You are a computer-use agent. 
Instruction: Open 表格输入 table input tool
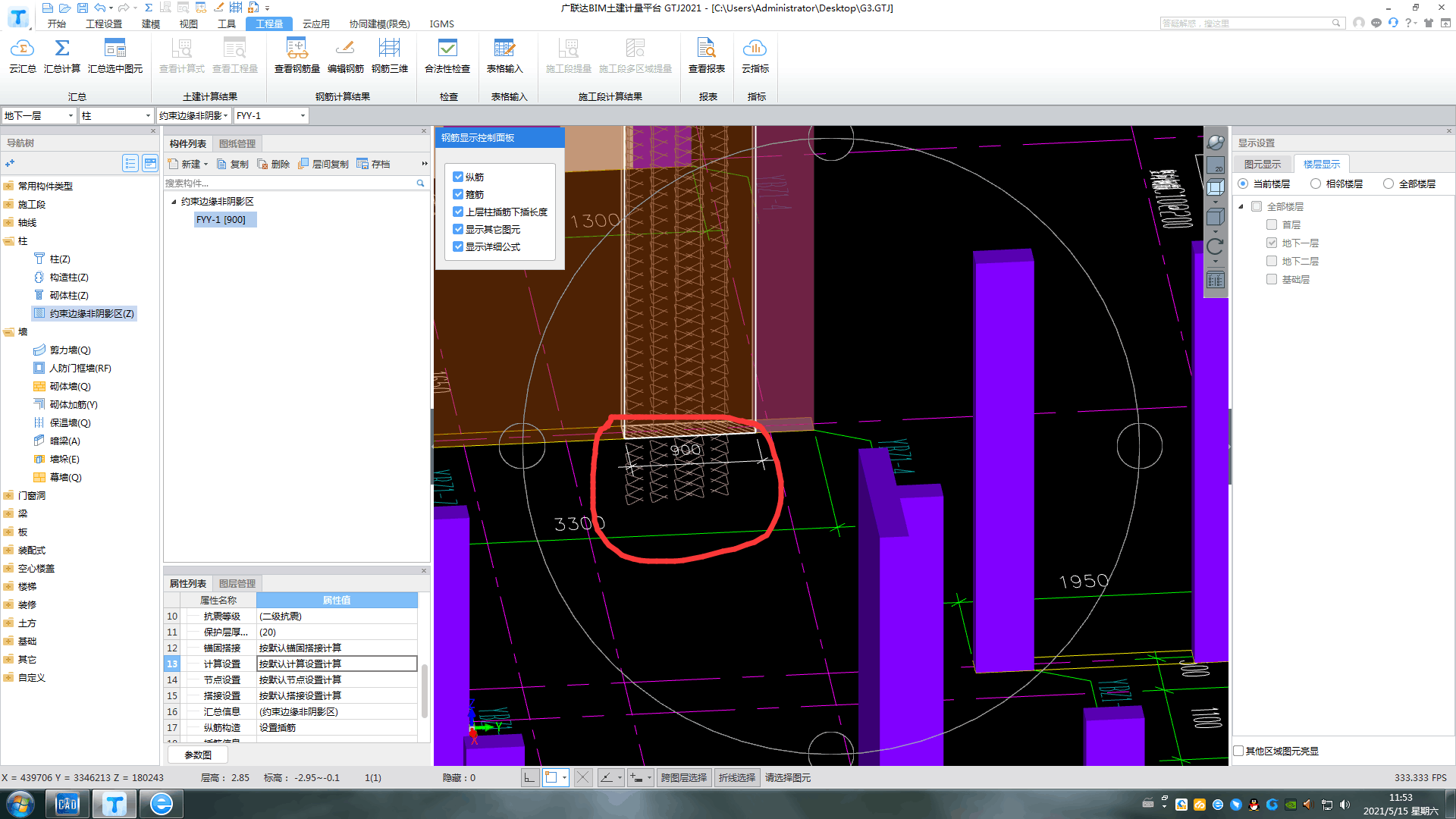pyautogui.click(x=504, y=55)
